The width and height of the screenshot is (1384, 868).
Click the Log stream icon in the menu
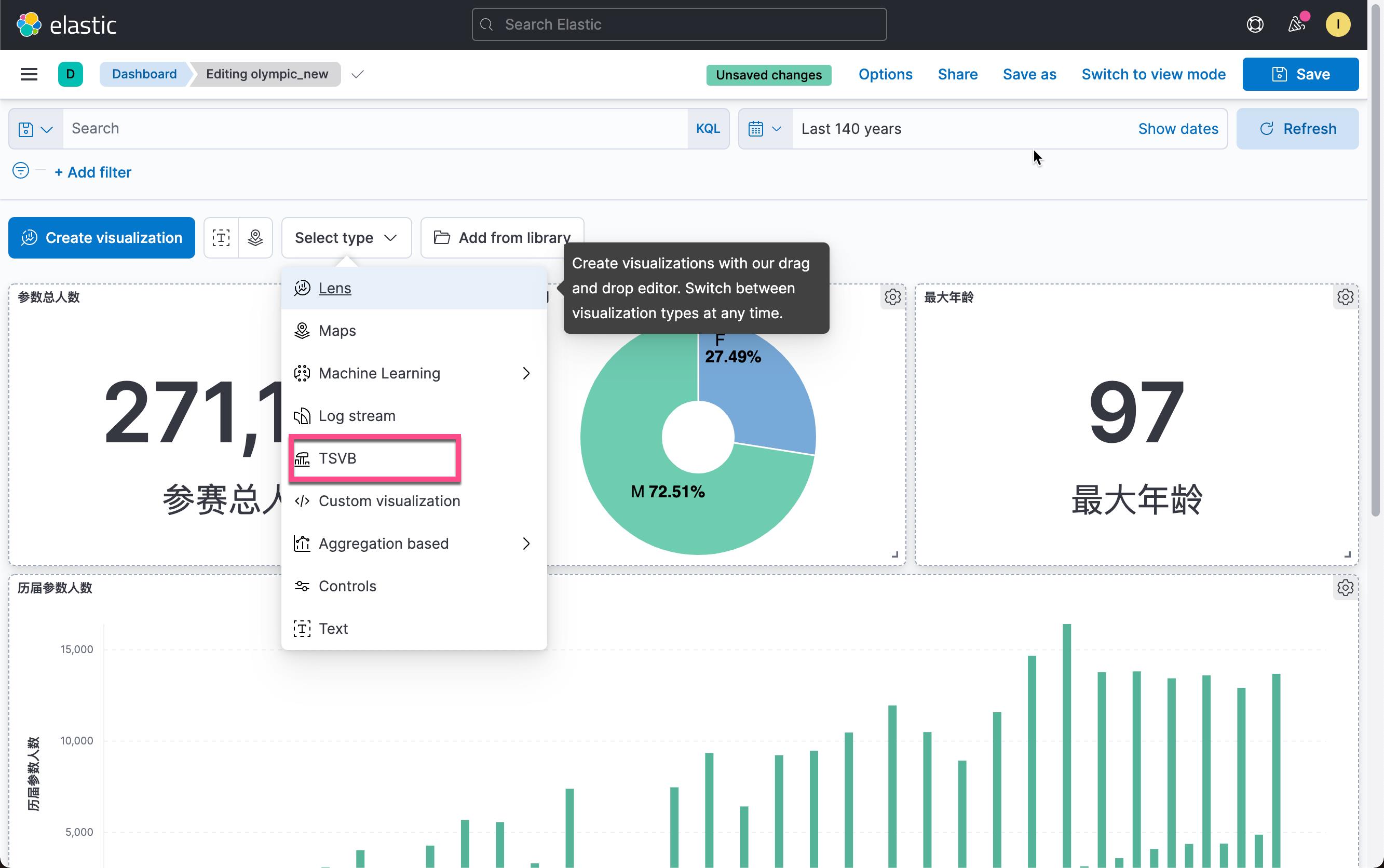[x=302, y=416]
